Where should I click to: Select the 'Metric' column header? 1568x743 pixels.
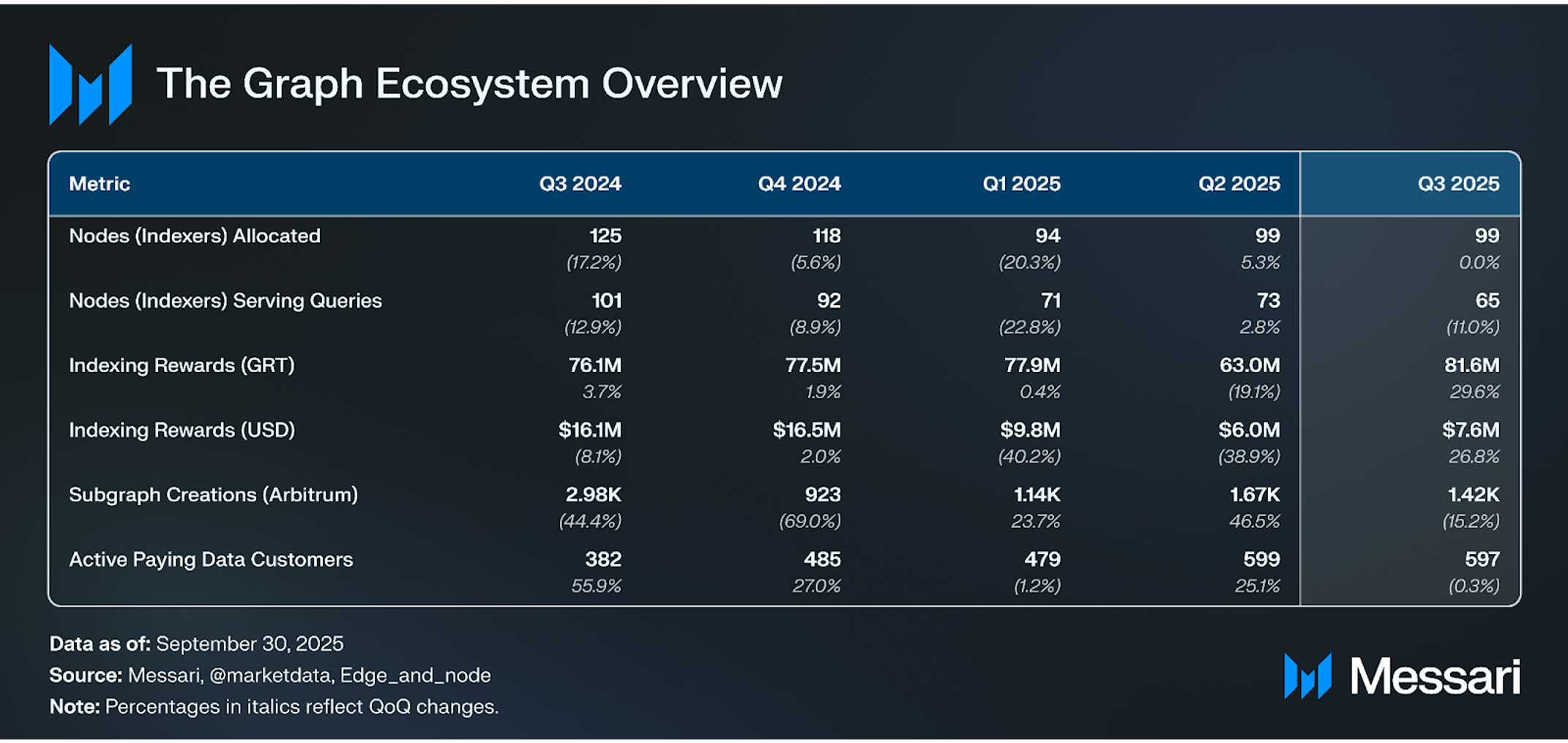click(100, 184)
